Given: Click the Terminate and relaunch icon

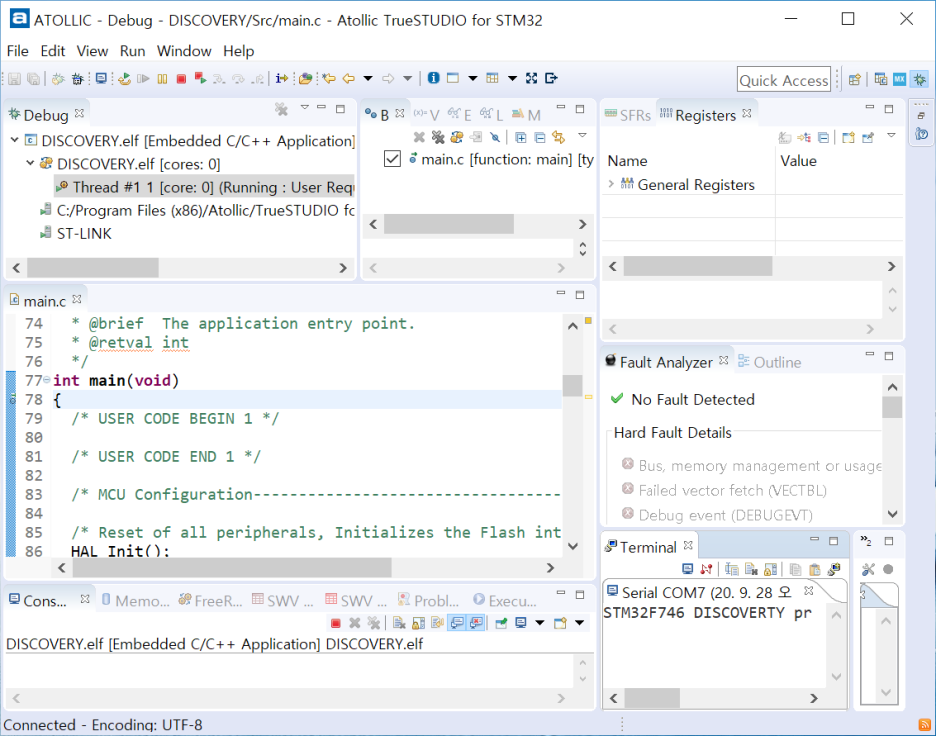Looking at the screenshot, I should (x=201, y=79).
